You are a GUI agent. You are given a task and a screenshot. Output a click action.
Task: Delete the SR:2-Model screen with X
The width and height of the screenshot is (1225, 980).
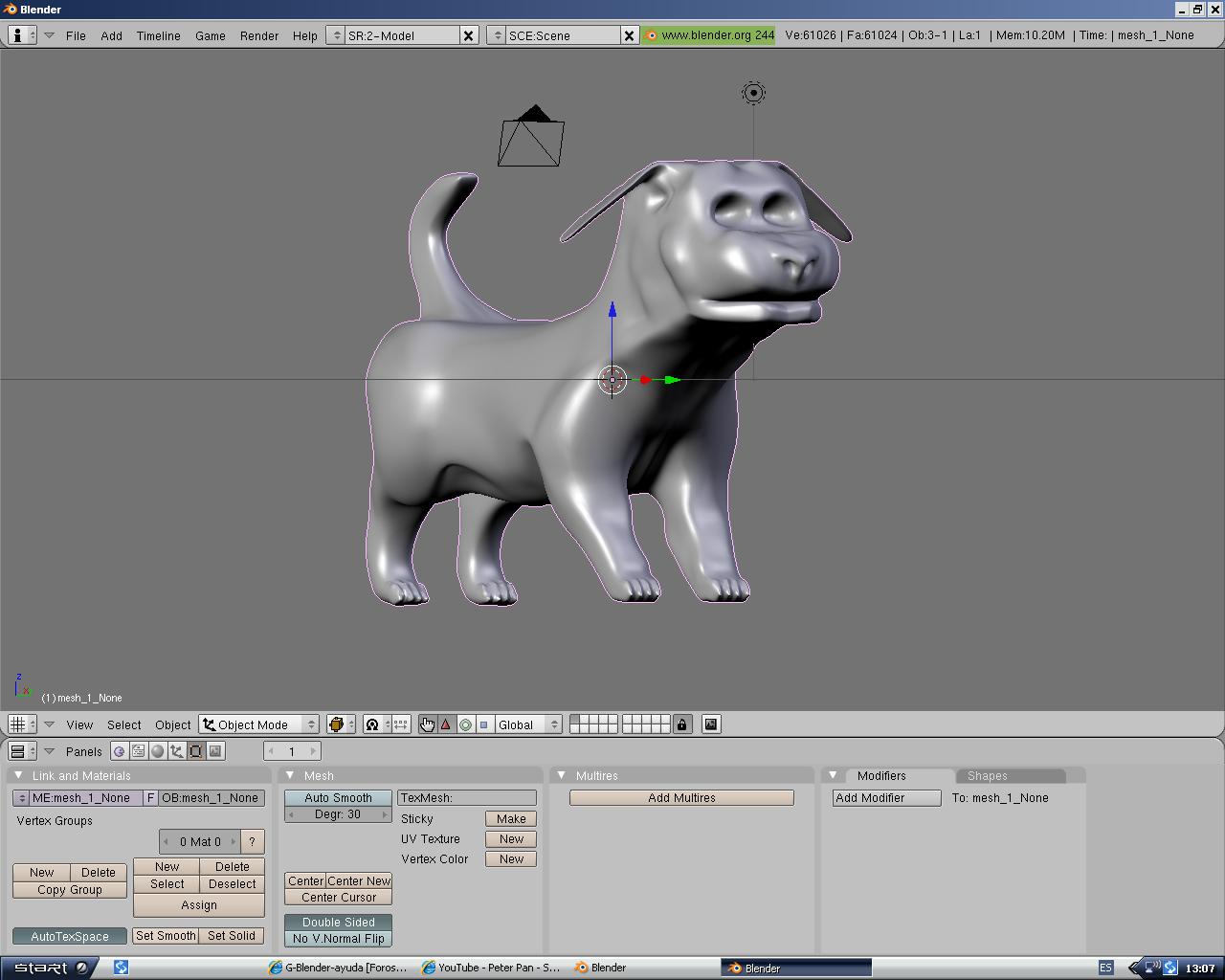coord(469,35)
